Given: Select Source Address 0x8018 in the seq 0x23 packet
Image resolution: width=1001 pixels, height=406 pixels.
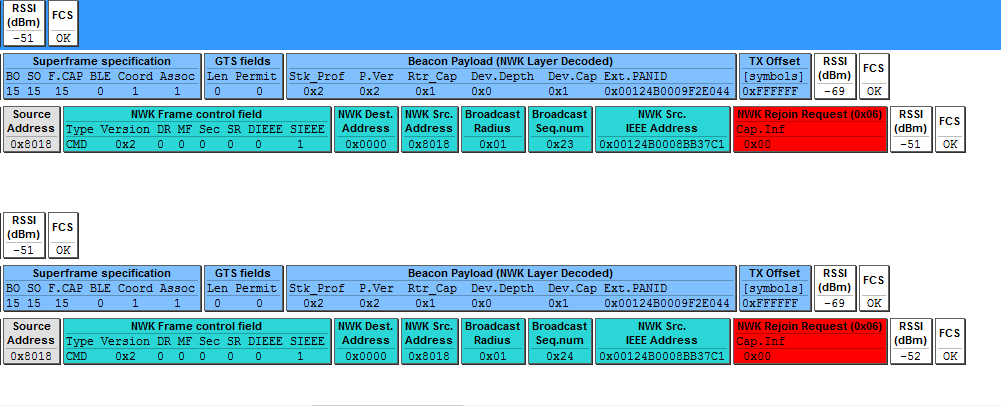Looking at the screenshot, I should point(32,130).
